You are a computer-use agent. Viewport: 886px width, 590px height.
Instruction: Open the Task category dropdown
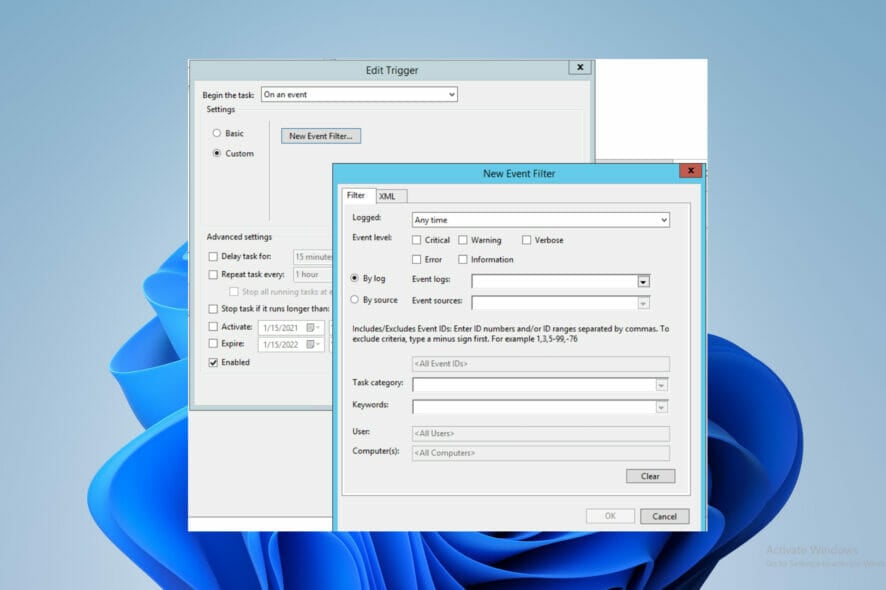661,384
